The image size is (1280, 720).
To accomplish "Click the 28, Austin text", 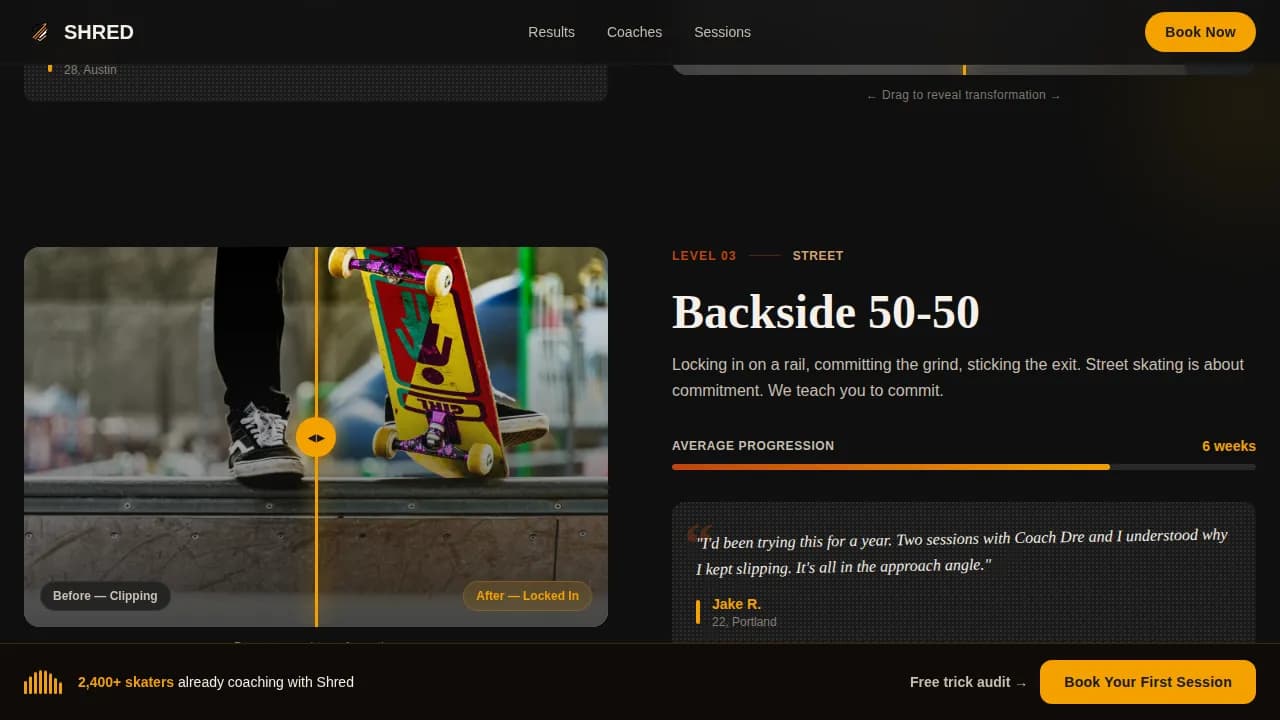I will (x=90, y=70).
